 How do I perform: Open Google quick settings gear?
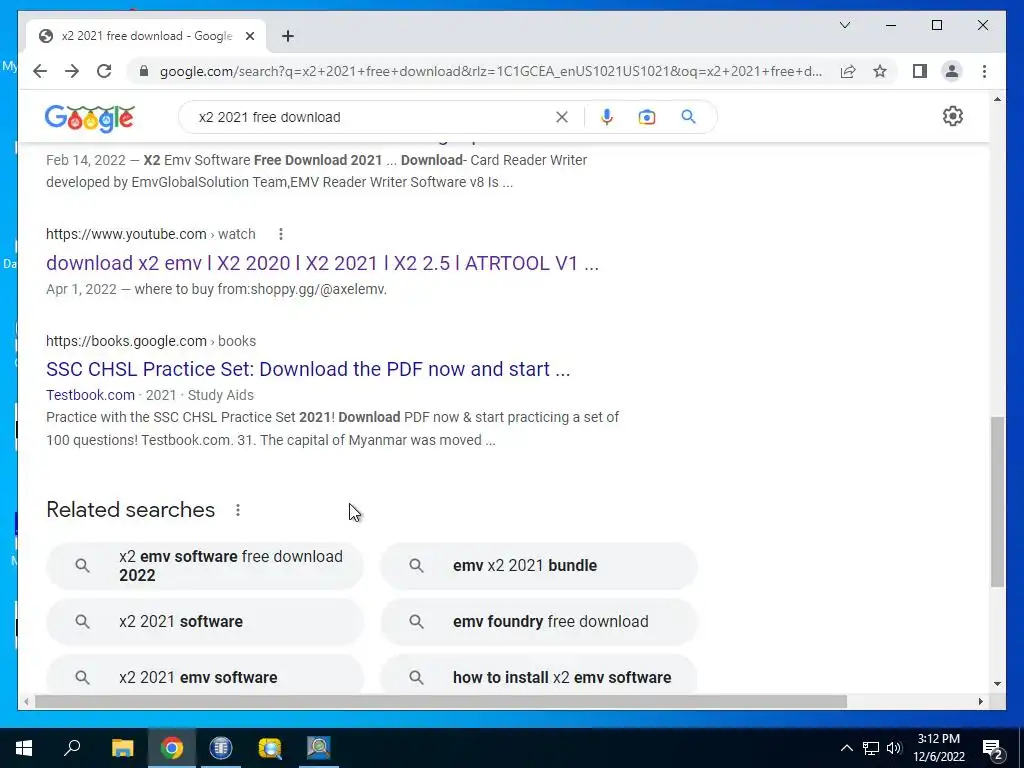(953, 116)
